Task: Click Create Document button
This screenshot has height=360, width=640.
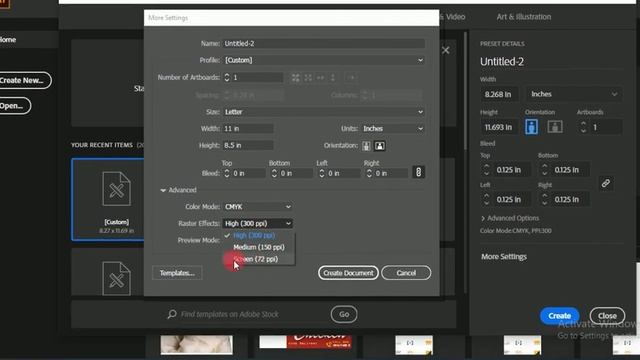Action: pos(348,273)
